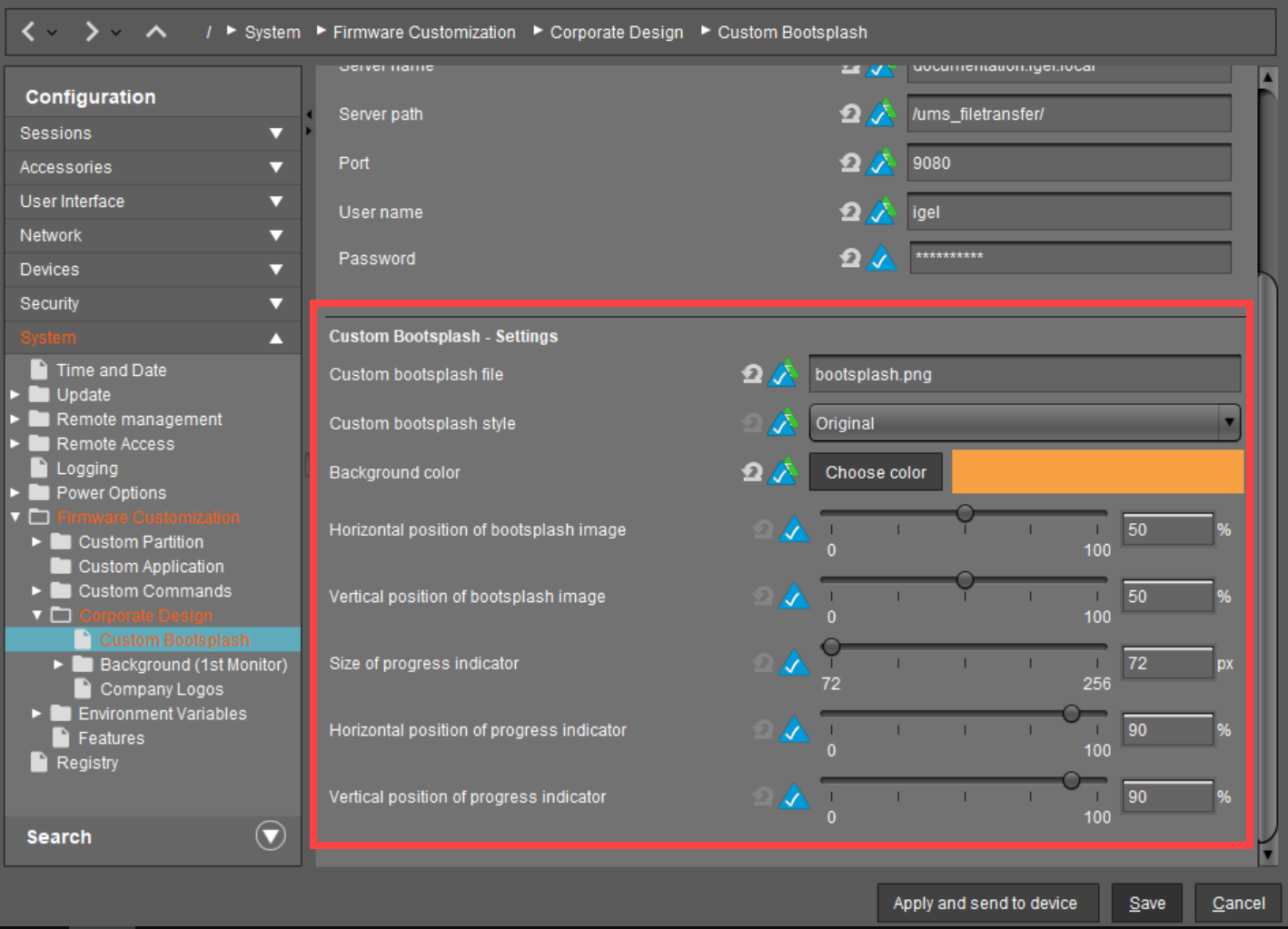Collapse the System configuration section
Image resolution: width=1288 pixels, height=929 pixels.
coord(276,338)
